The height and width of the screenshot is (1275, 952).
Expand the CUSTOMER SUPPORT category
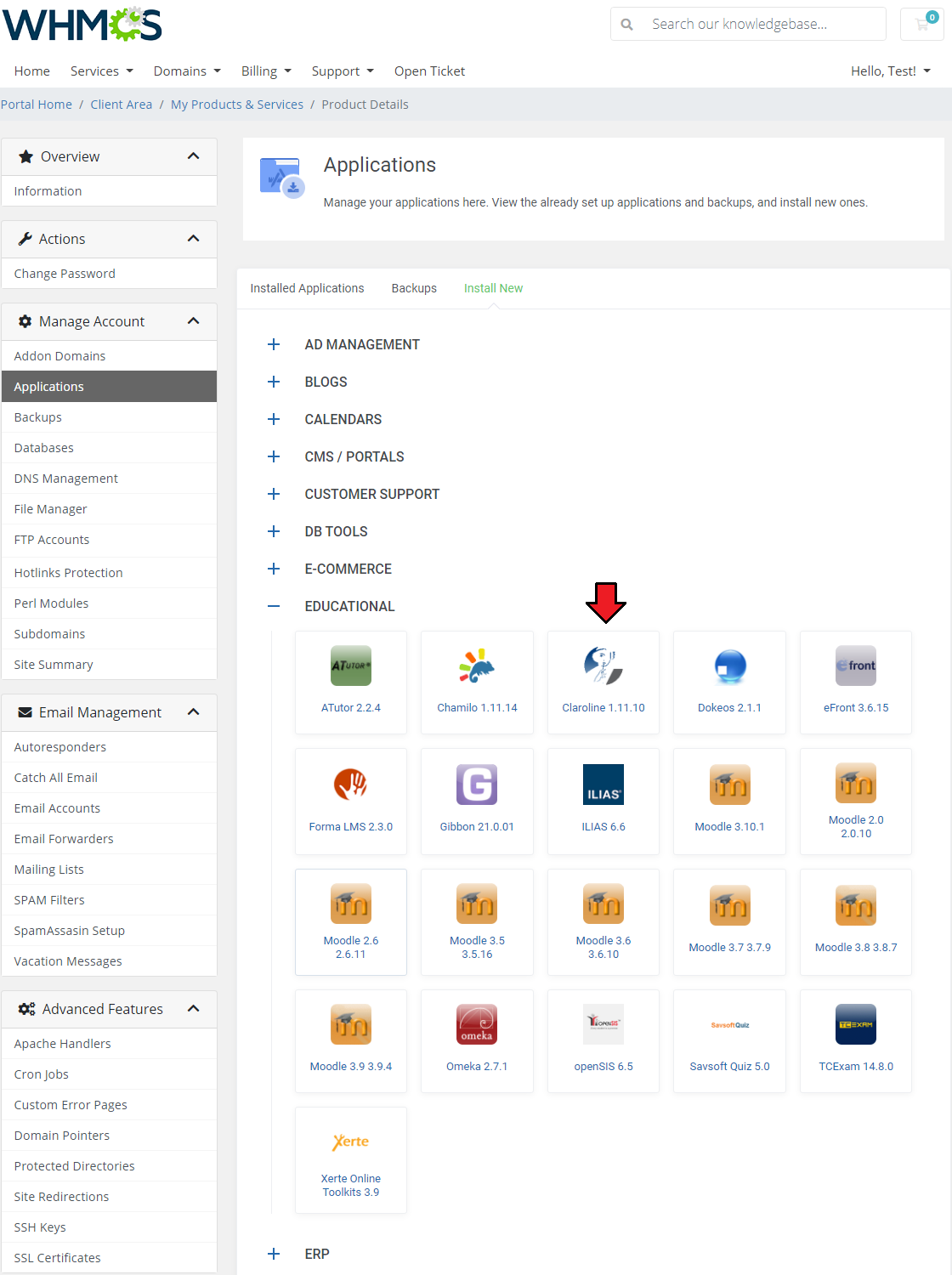(274, 494)
